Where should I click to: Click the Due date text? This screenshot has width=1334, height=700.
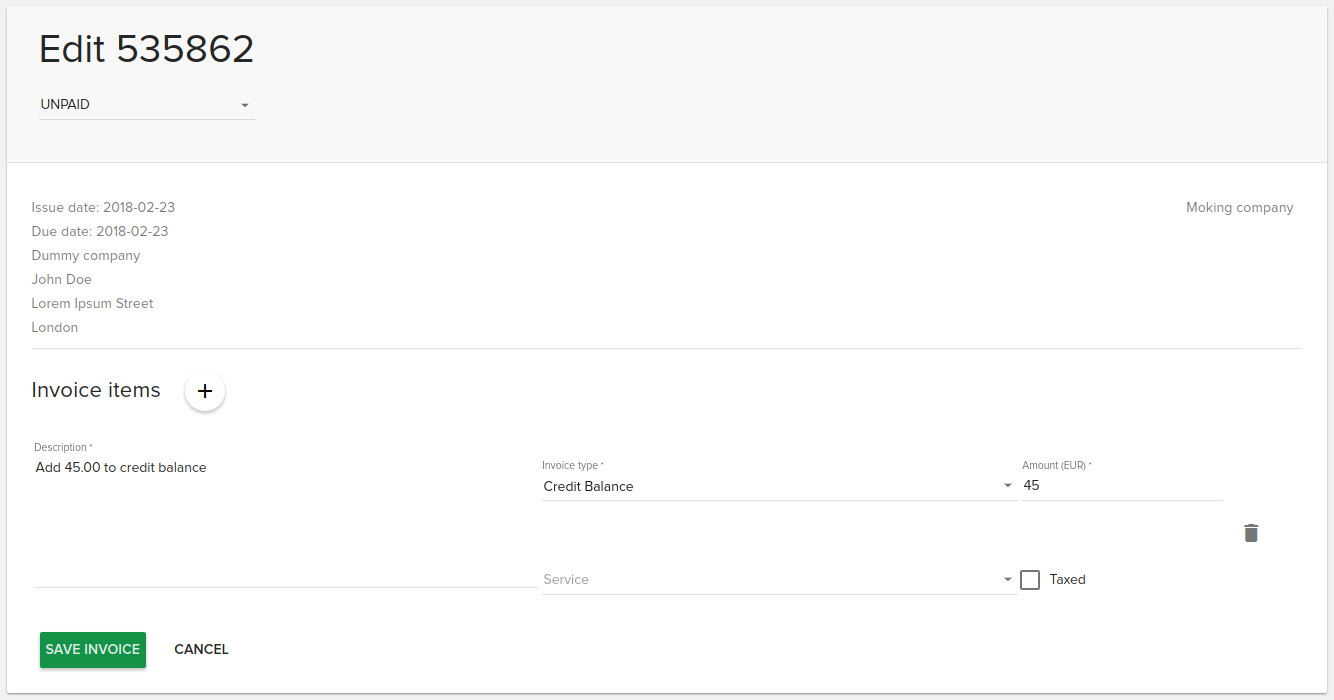[99, 231]
